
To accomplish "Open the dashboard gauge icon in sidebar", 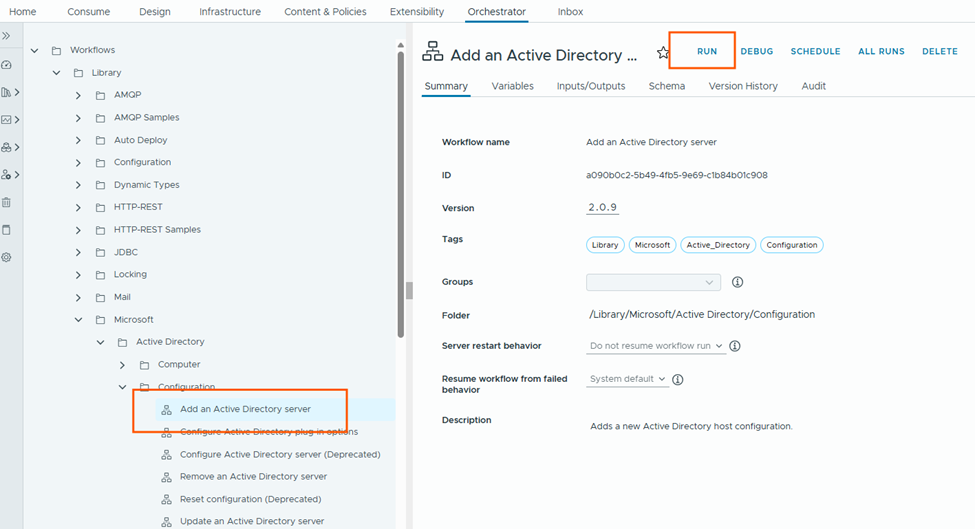I will (x=7, y=65).
